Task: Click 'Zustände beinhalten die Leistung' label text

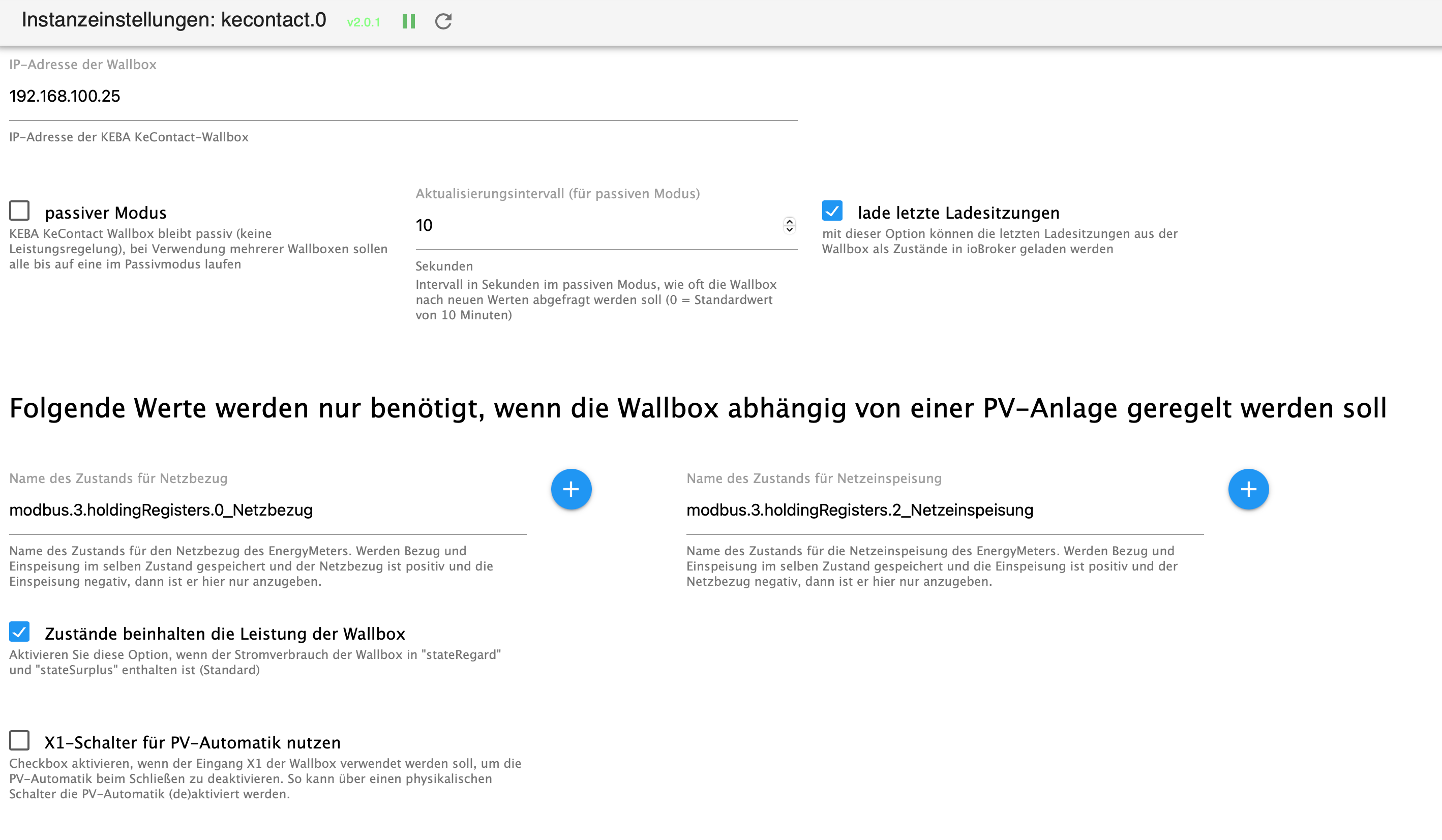Action: [225, 634]
